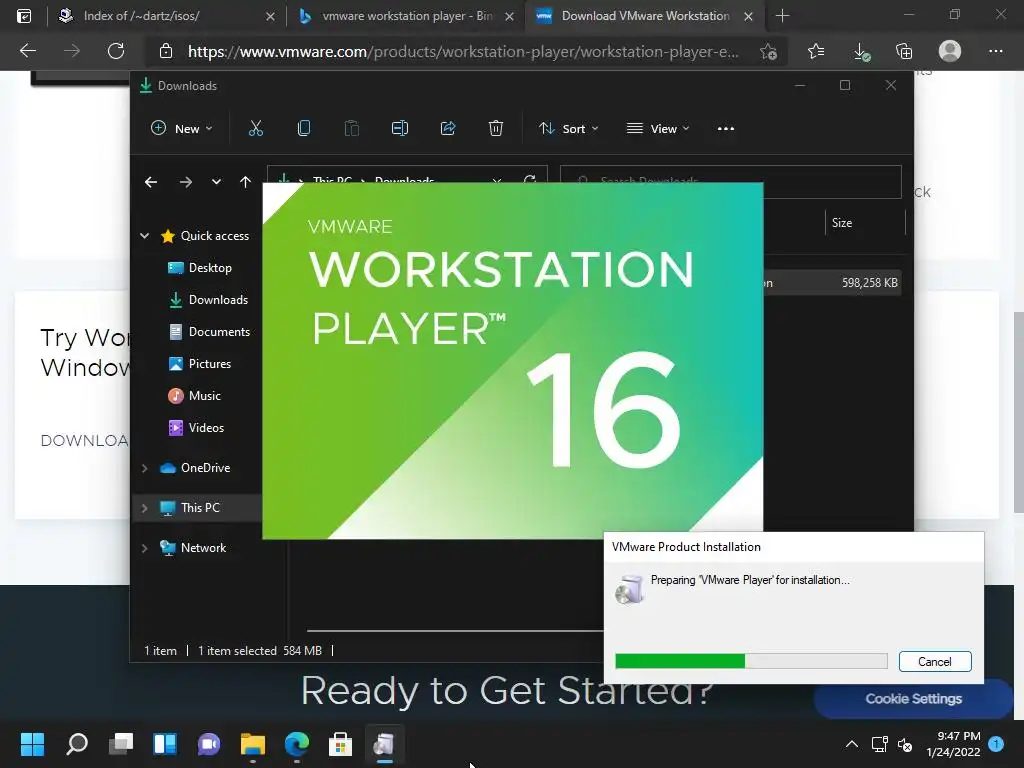
Task: Expand the This PC tree node
Action: click(x=144, y=508)
